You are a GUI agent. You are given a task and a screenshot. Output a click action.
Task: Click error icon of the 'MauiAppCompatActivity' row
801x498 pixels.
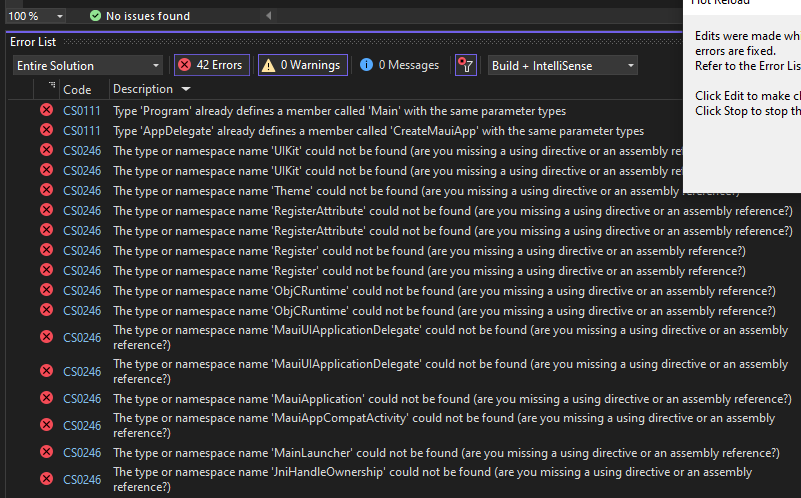tap(46, 424)
